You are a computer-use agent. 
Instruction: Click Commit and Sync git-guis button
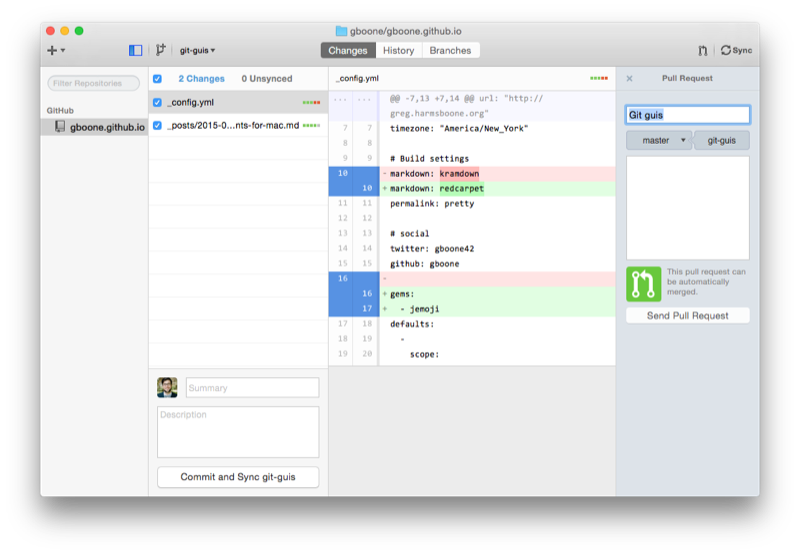coord(238,477)
